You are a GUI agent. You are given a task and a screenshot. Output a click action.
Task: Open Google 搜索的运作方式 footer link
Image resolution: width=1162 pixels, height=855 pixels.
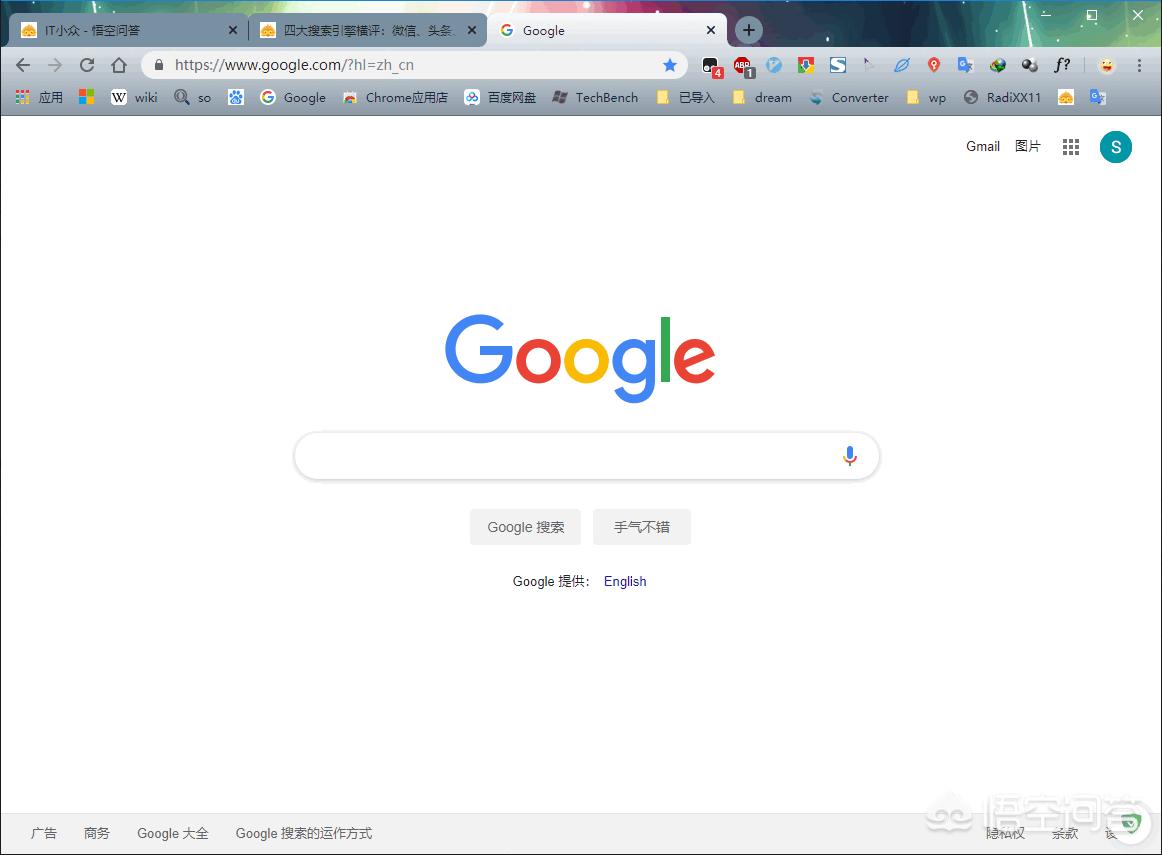click(304, 834)
